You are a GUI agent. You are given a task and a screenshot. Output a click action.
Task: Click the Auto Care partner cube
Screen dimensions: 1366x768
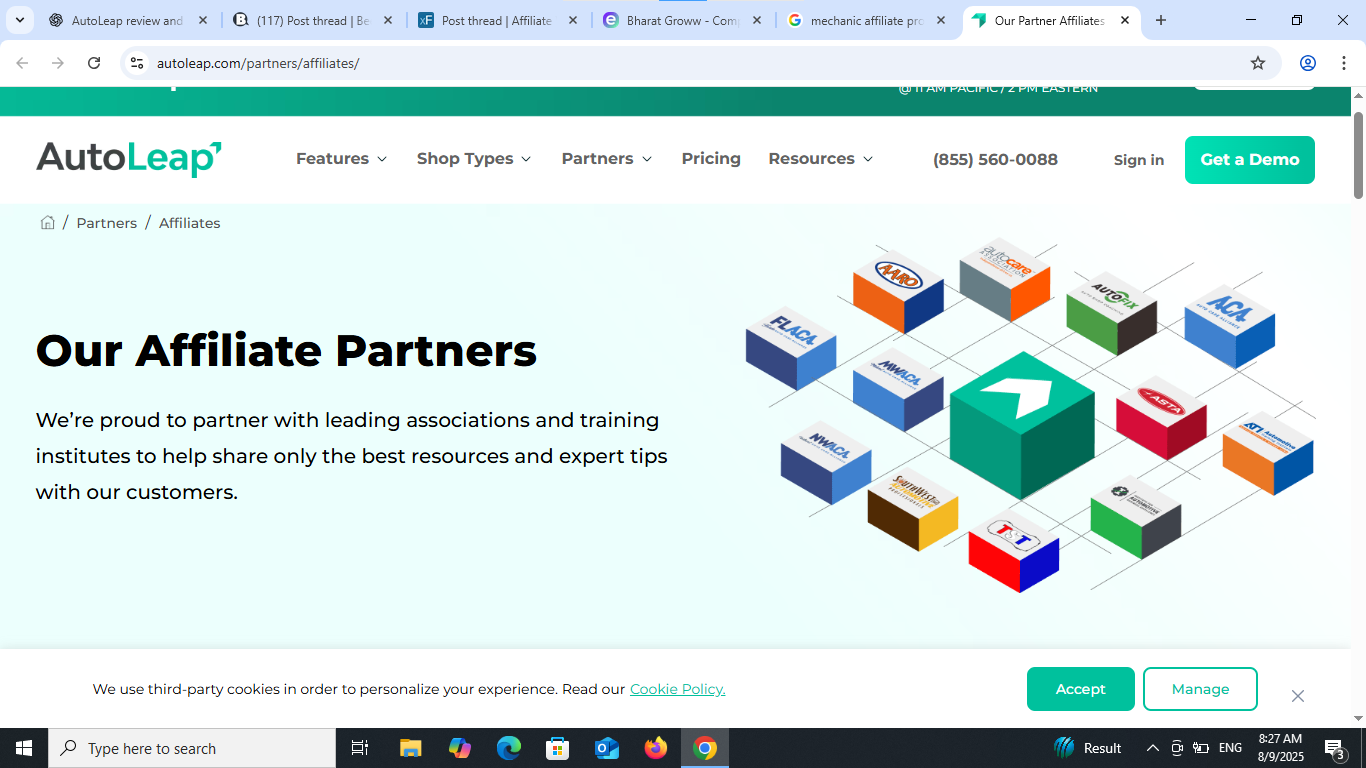1005,279
